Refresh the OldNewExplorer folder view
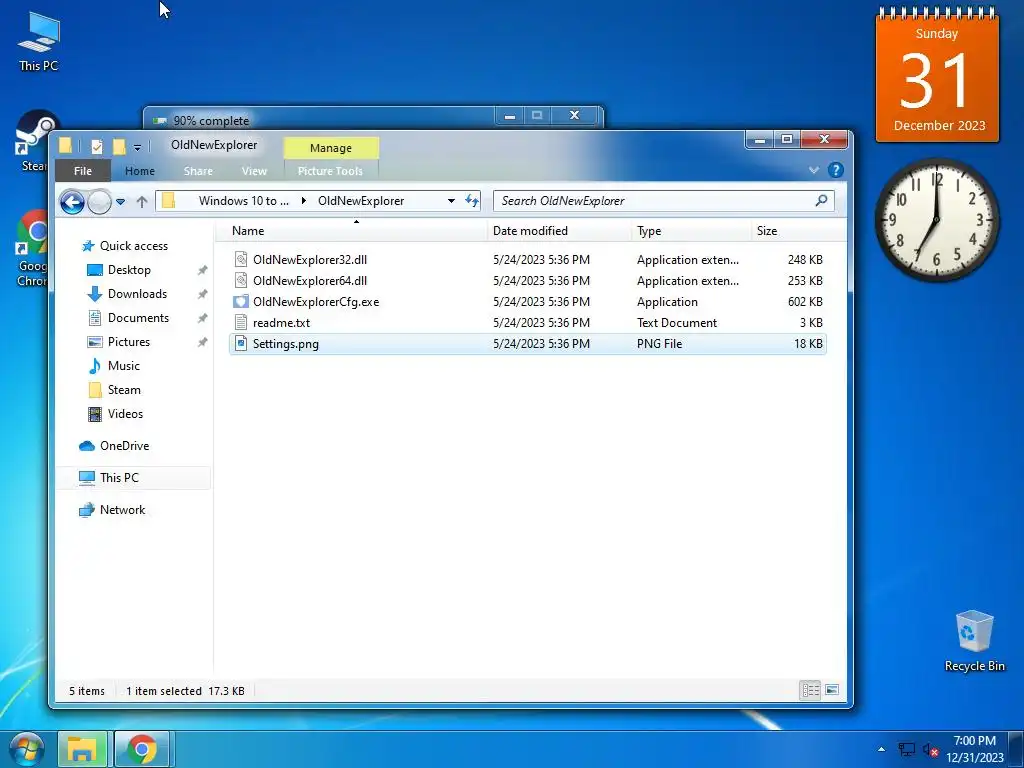 472,201
